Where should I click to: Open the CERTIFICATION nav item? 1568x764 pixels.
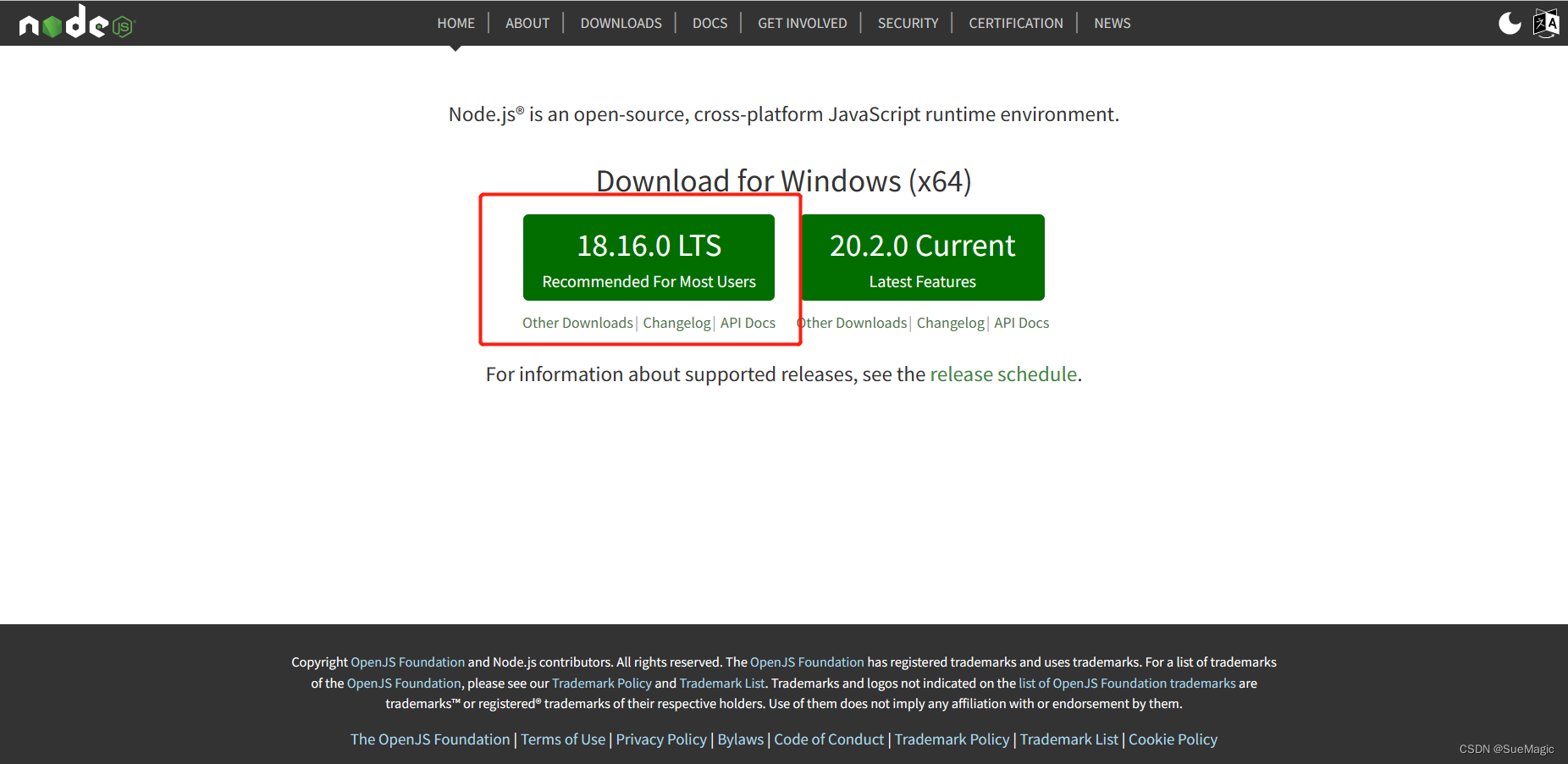click(x=1015, y=23)
